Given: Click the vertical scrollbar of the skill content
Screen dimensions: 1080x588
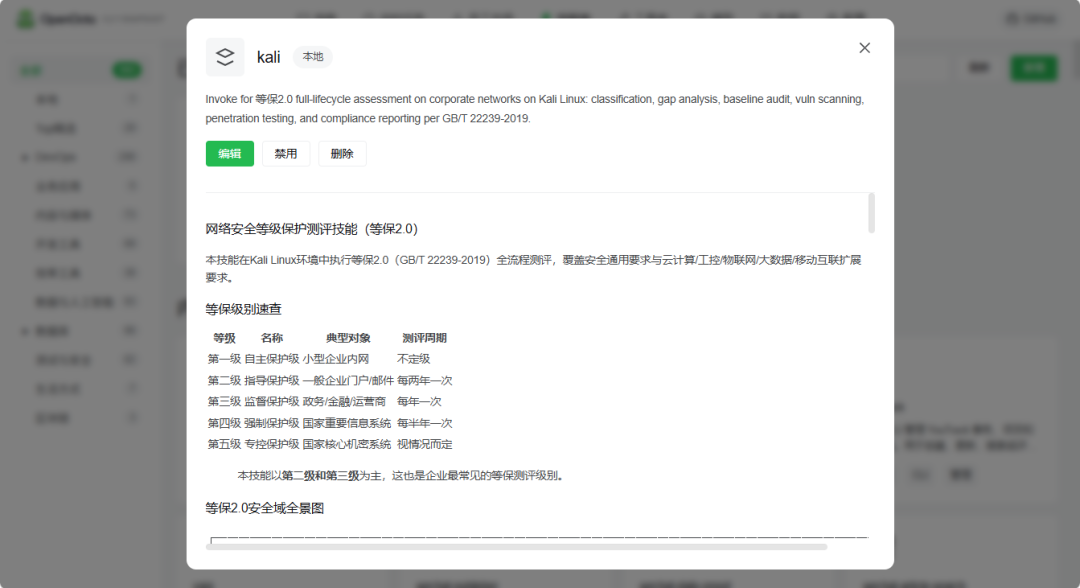Looking at the screenshot, I should [871, 213].
